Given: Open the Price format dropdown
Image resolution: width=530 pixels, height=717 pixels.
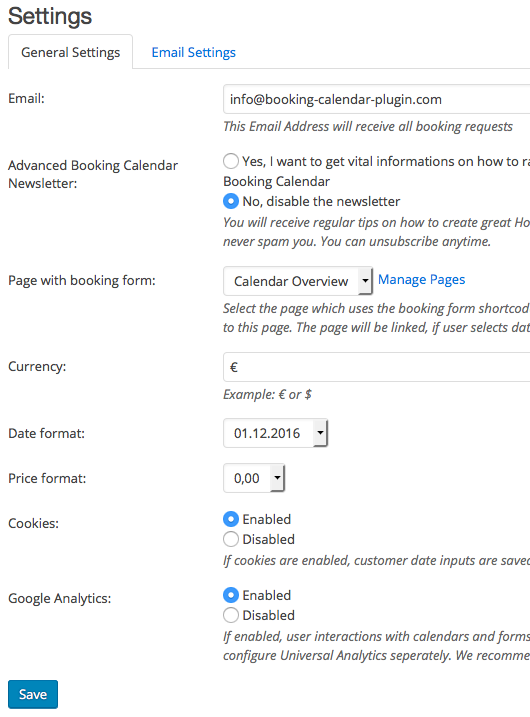Looking at the screenshot, I should pyautogui.click(x=254, y=478).
